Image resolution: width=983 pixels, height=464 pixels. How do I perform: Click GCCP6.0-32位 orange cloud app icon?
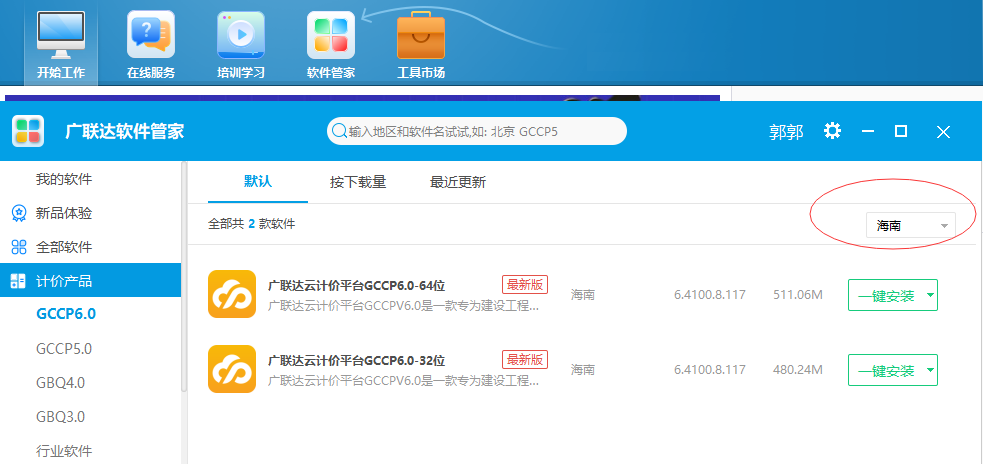[232, 369]
